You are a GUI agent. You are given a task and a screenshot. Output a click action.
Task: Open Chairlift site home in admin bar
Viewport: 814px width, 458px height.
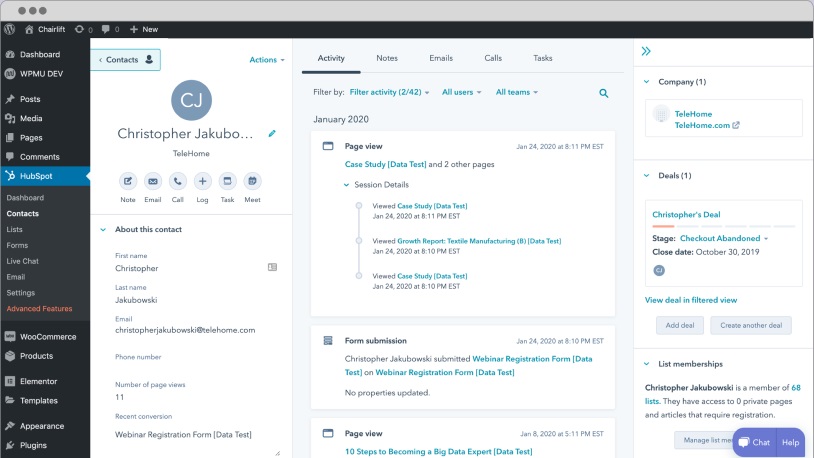[x=45, y=29]
